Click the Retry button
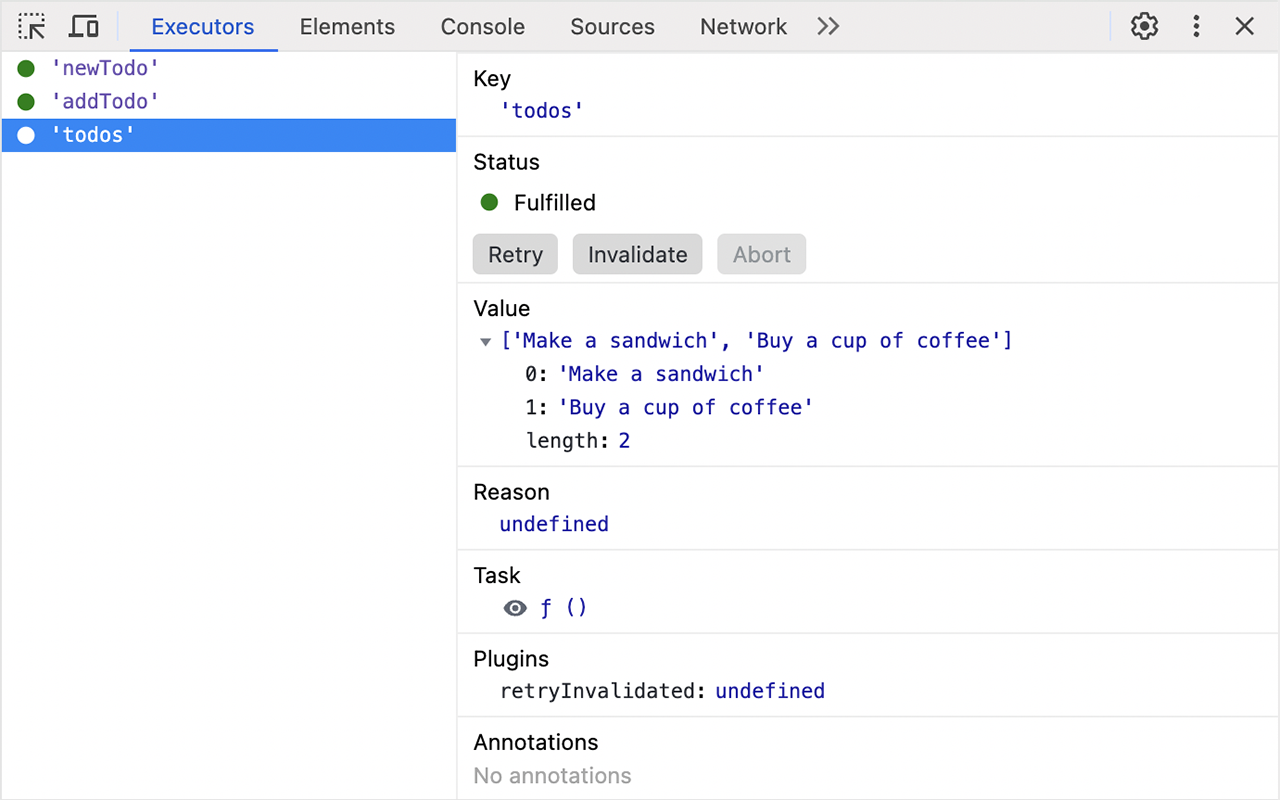This screenshot has height=800, width=1280. point(515,254)
